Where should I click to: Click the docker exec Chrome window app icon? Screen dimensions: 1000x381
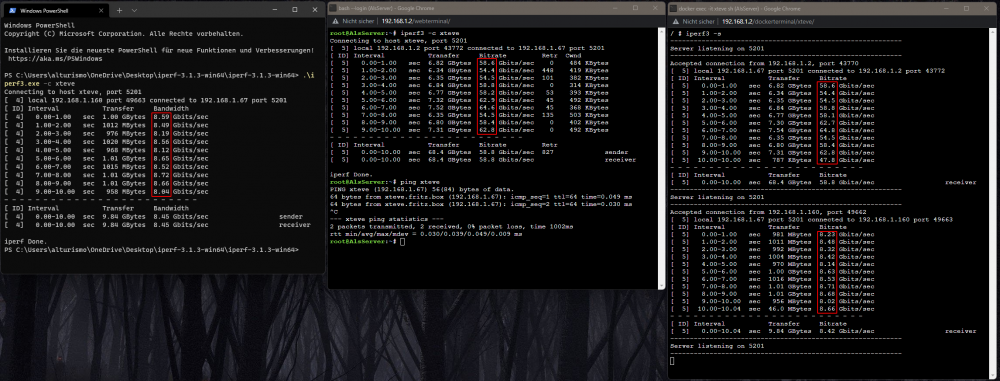674,8
